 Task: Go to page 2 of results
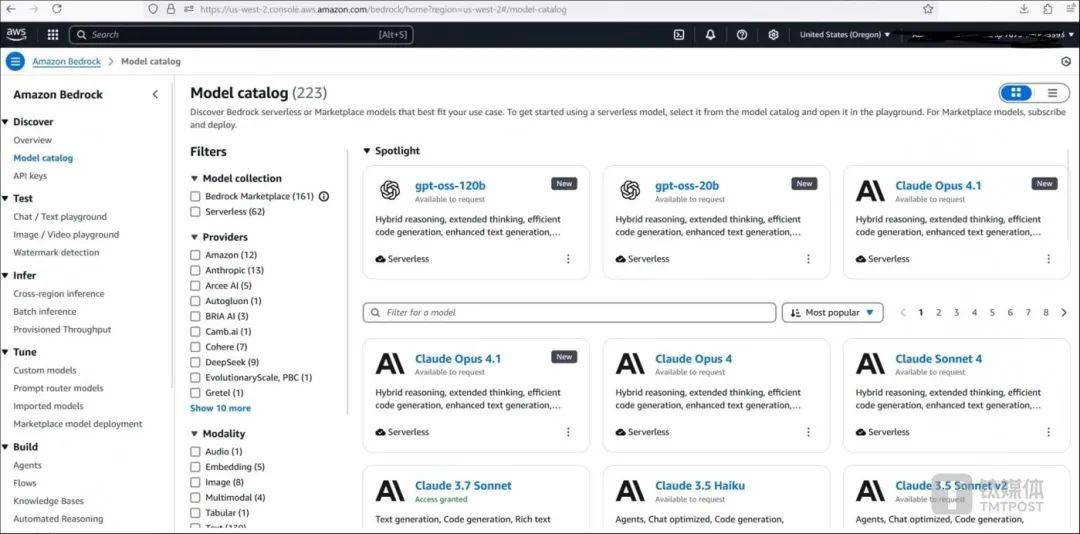click(x=938, y=313)
